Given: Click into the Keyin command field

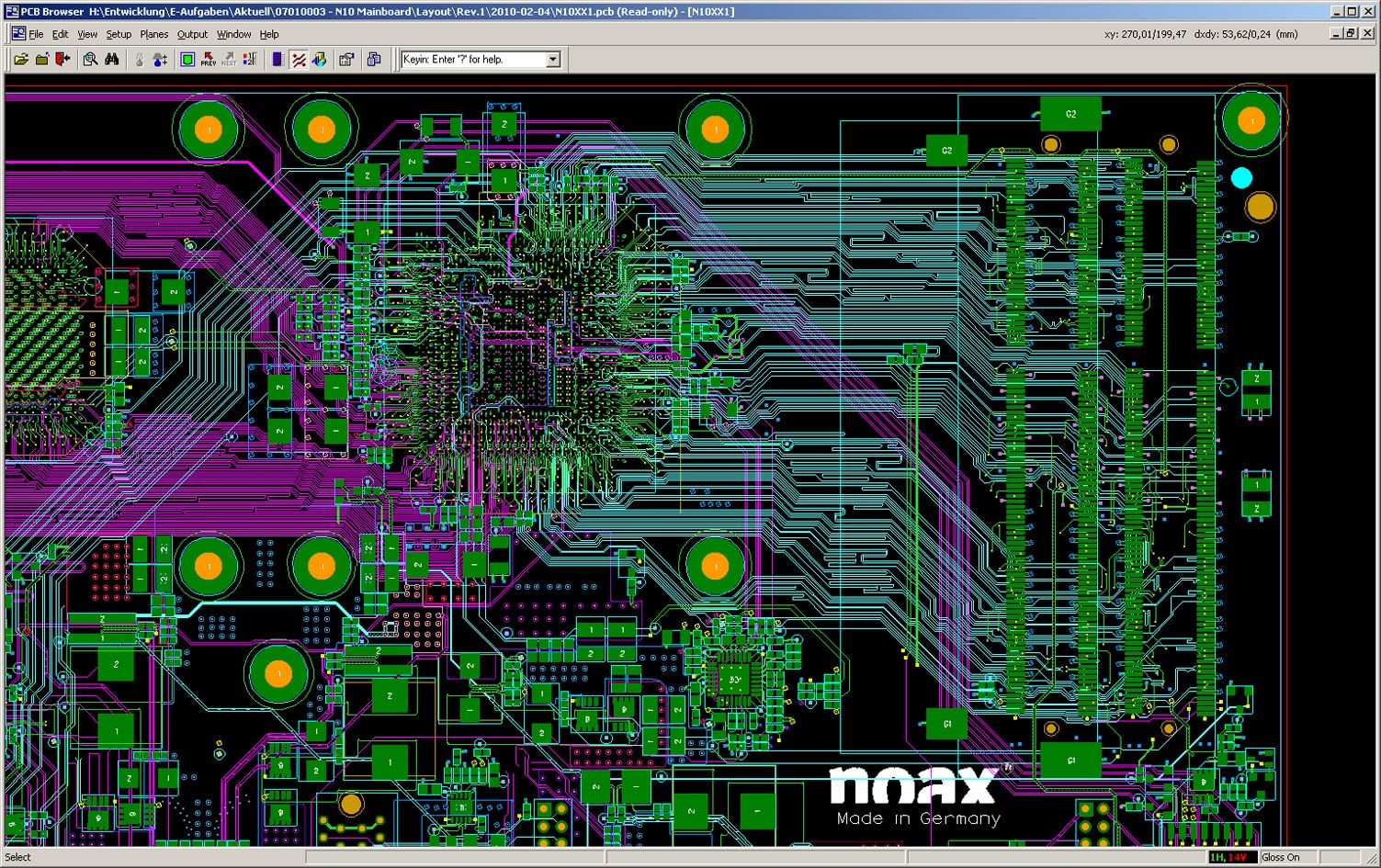Looking at the screenshot, I should tap(474, 60).
